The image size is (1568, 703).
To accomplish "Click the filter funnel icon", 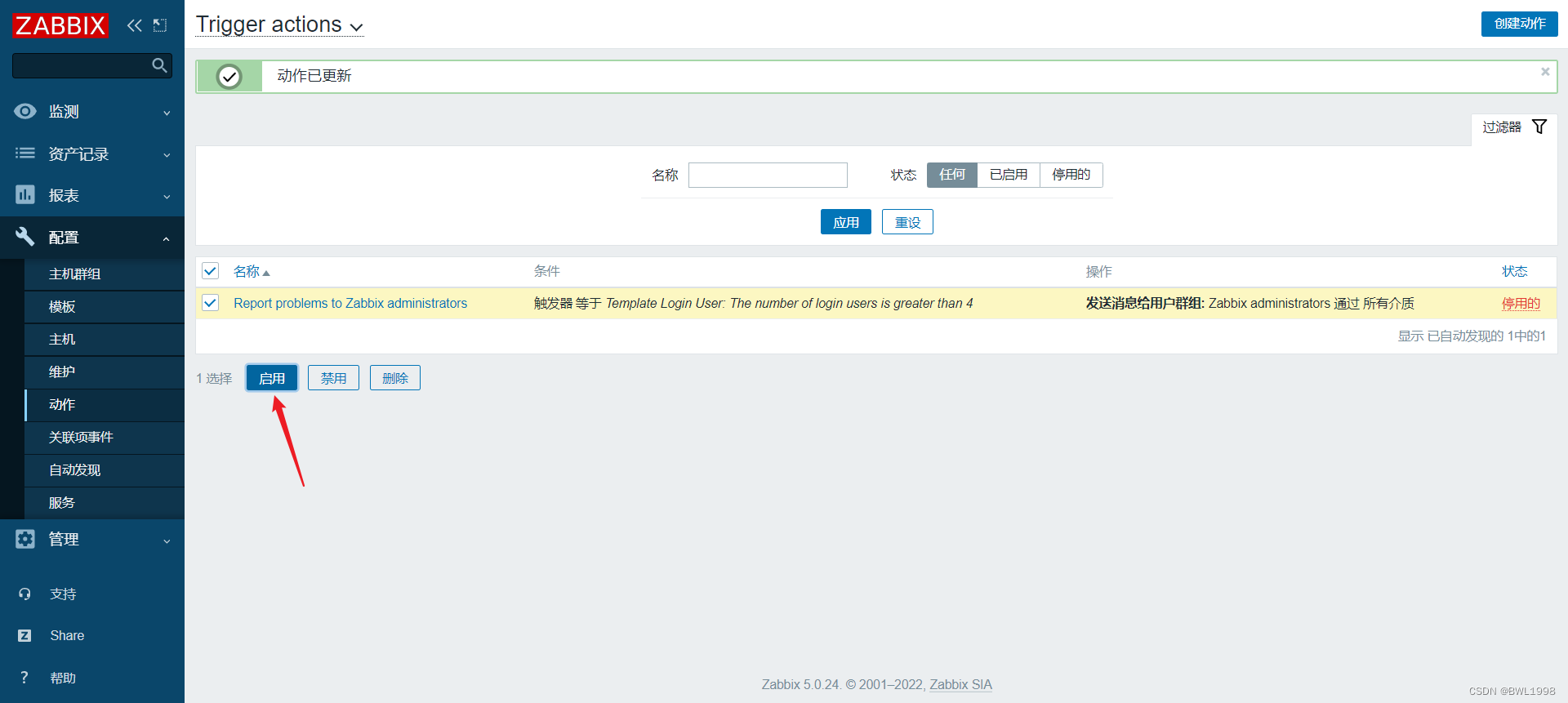I will pos(1539,127).
